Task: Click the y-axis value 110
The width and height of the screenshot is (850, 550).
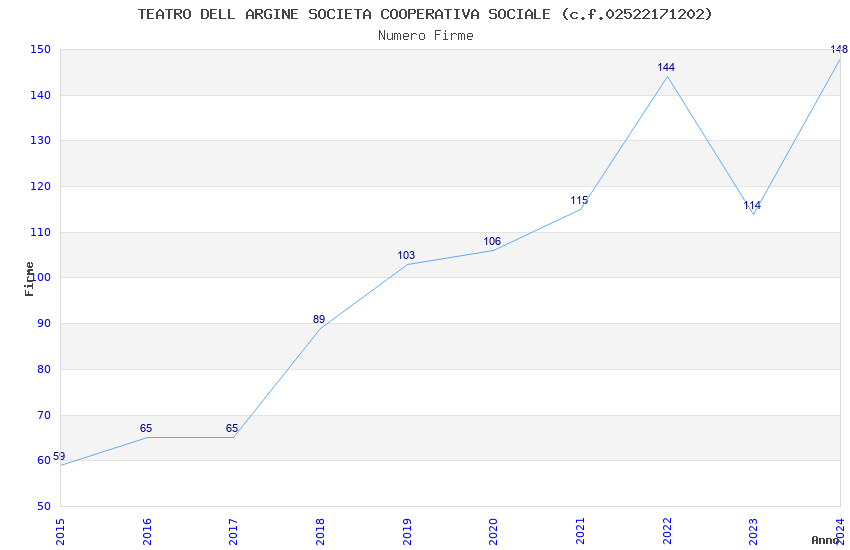Action: tap(41, 232)
